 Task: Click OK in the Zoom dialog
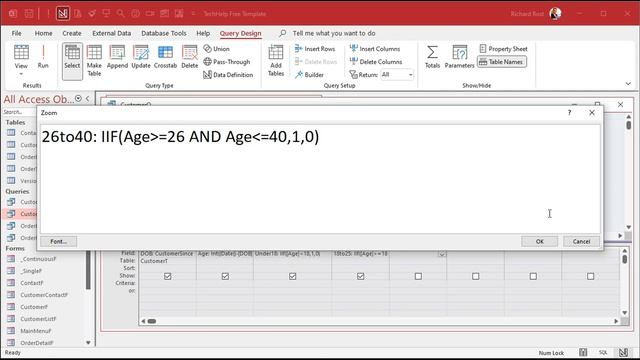pyautogui.click(x=540, y=241)
